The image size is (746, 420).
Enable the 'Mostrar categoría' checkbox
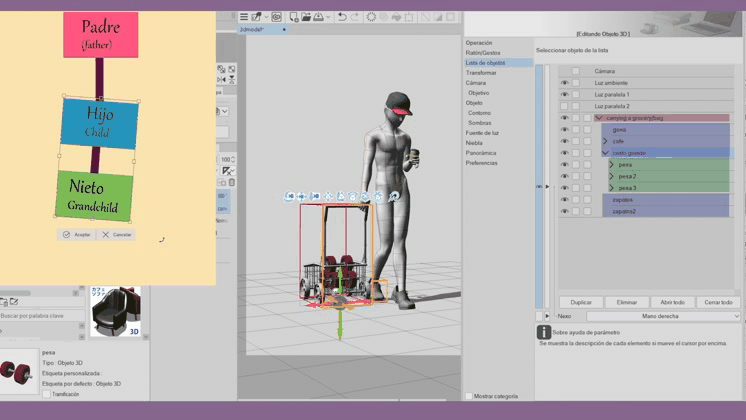(x=469, y=396)
